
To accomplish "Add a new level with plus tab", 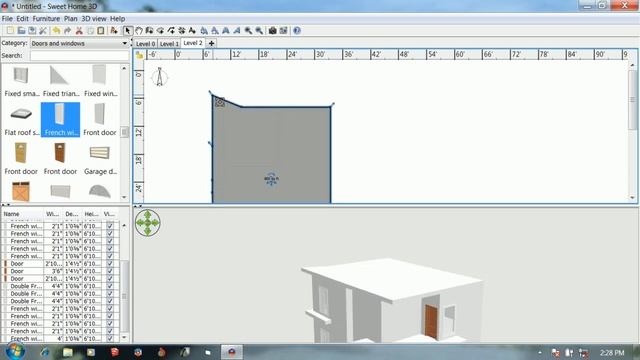I will [x=211, y=43].
